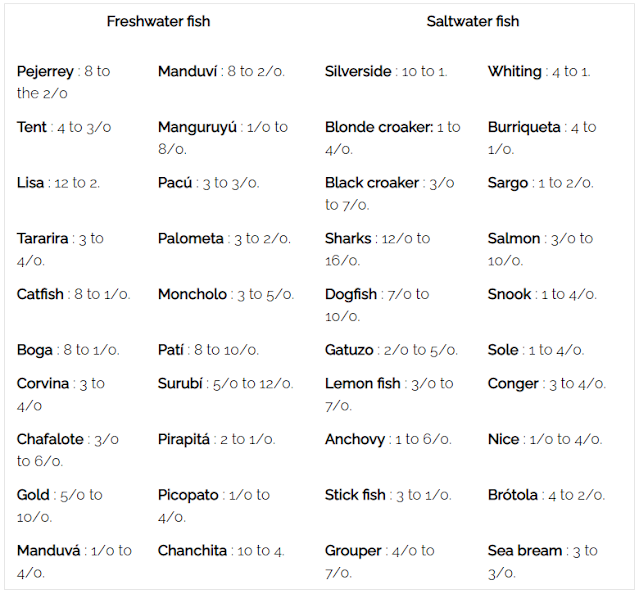The image size is (639, 594).
Task: Click the Freshwater fish column heading
Action: click(x=158, y=21)
